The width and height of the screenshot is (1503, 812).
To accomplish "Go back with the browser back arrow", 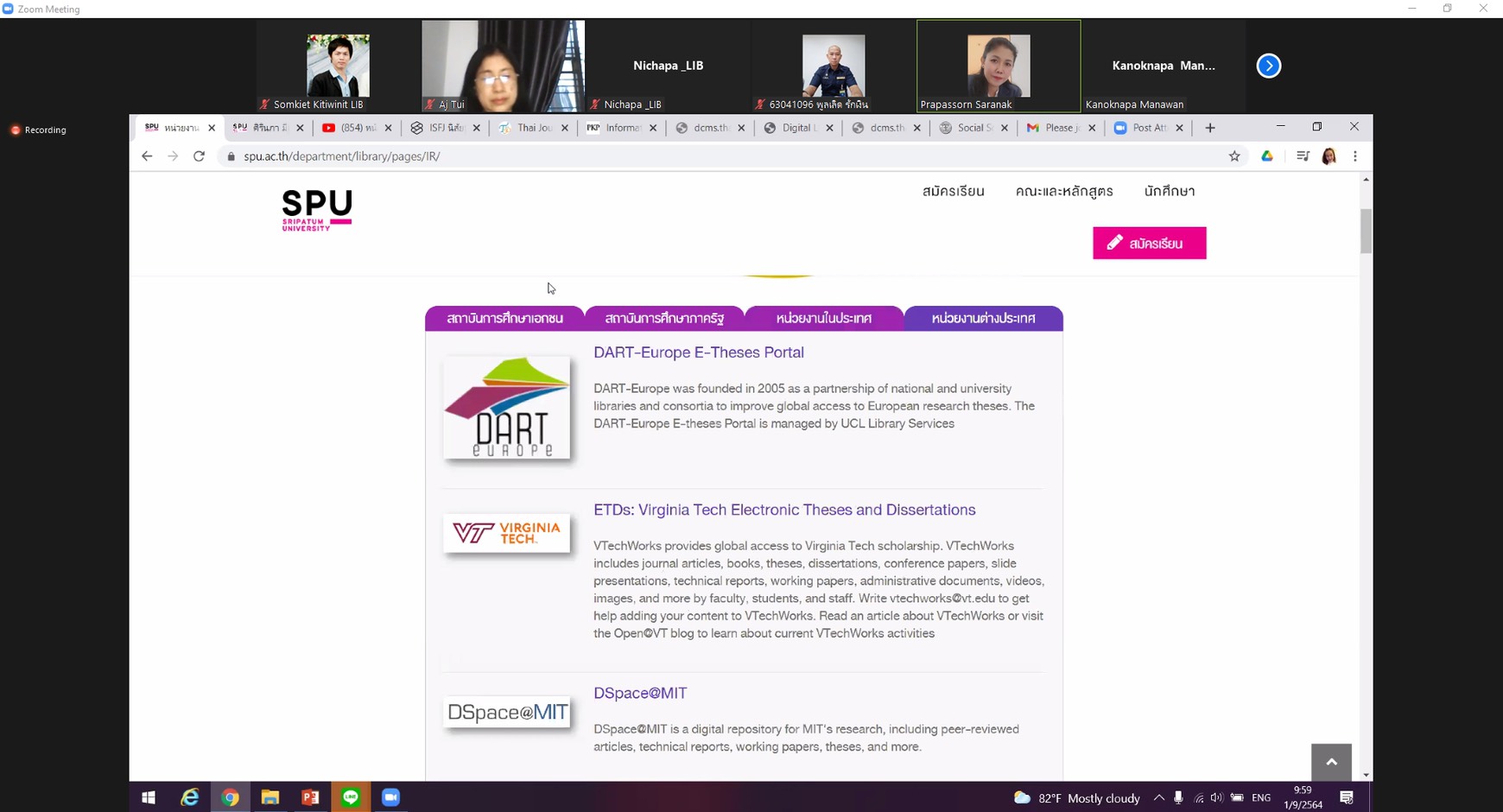I will click(147, 156).
